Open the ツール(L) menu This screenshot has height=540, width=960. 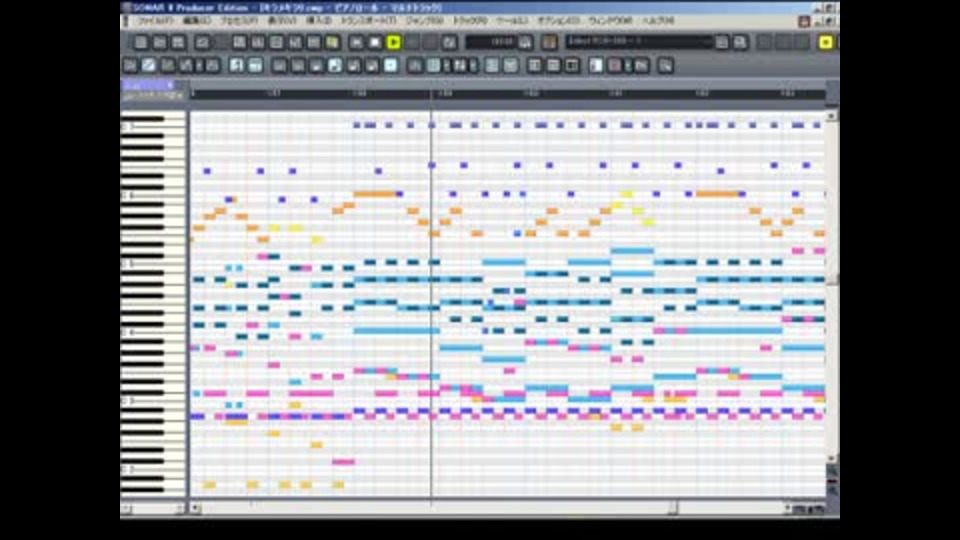pos(512,21)
